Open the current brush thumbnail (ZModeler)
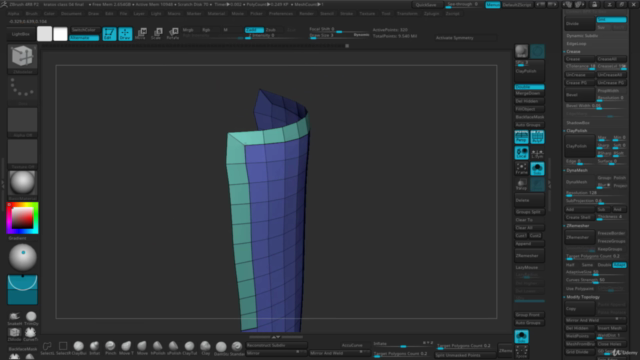 [22, 57]
